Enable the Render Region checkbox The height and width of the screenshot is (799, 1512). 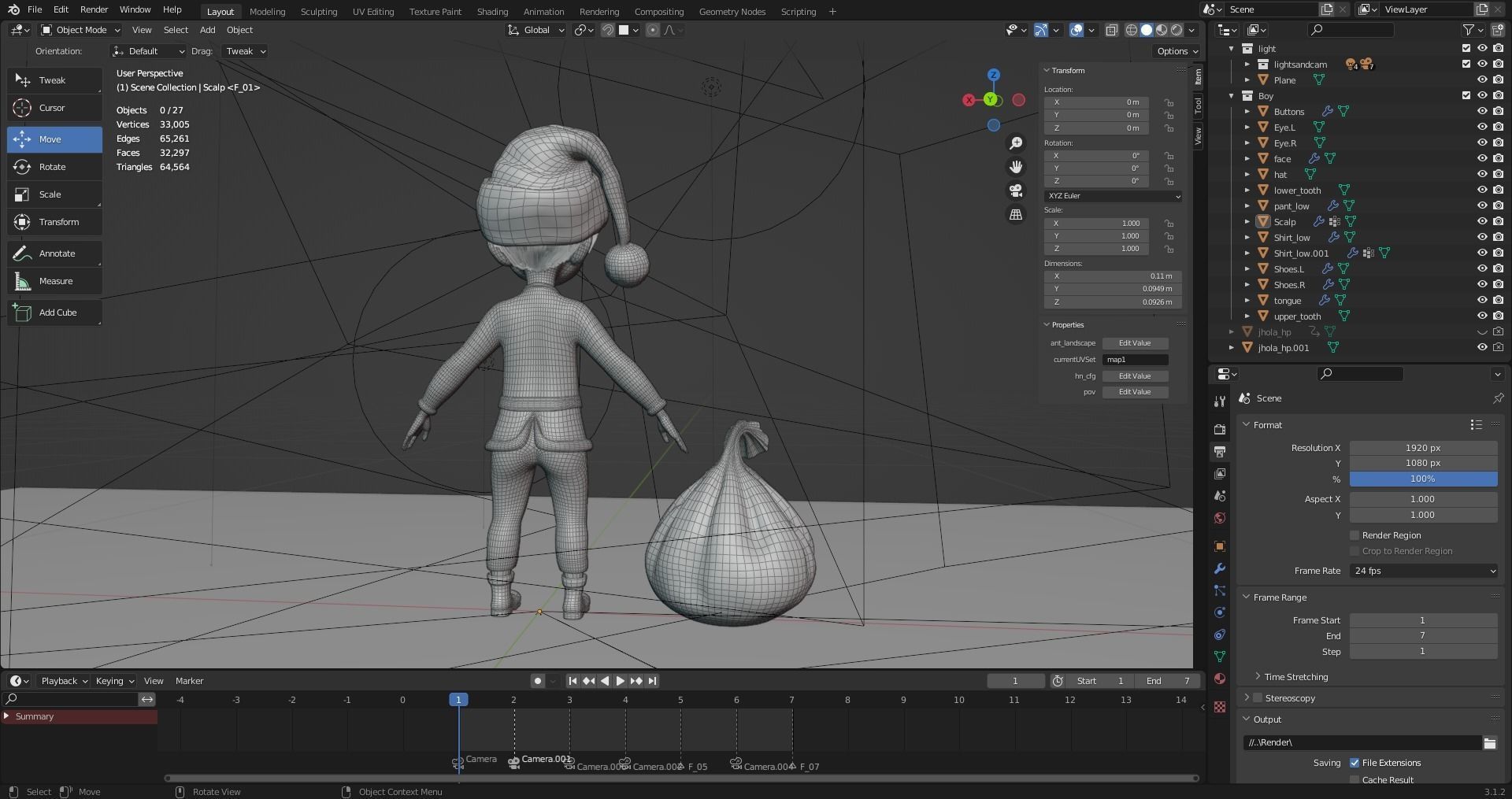click(x=1354, y=535)
